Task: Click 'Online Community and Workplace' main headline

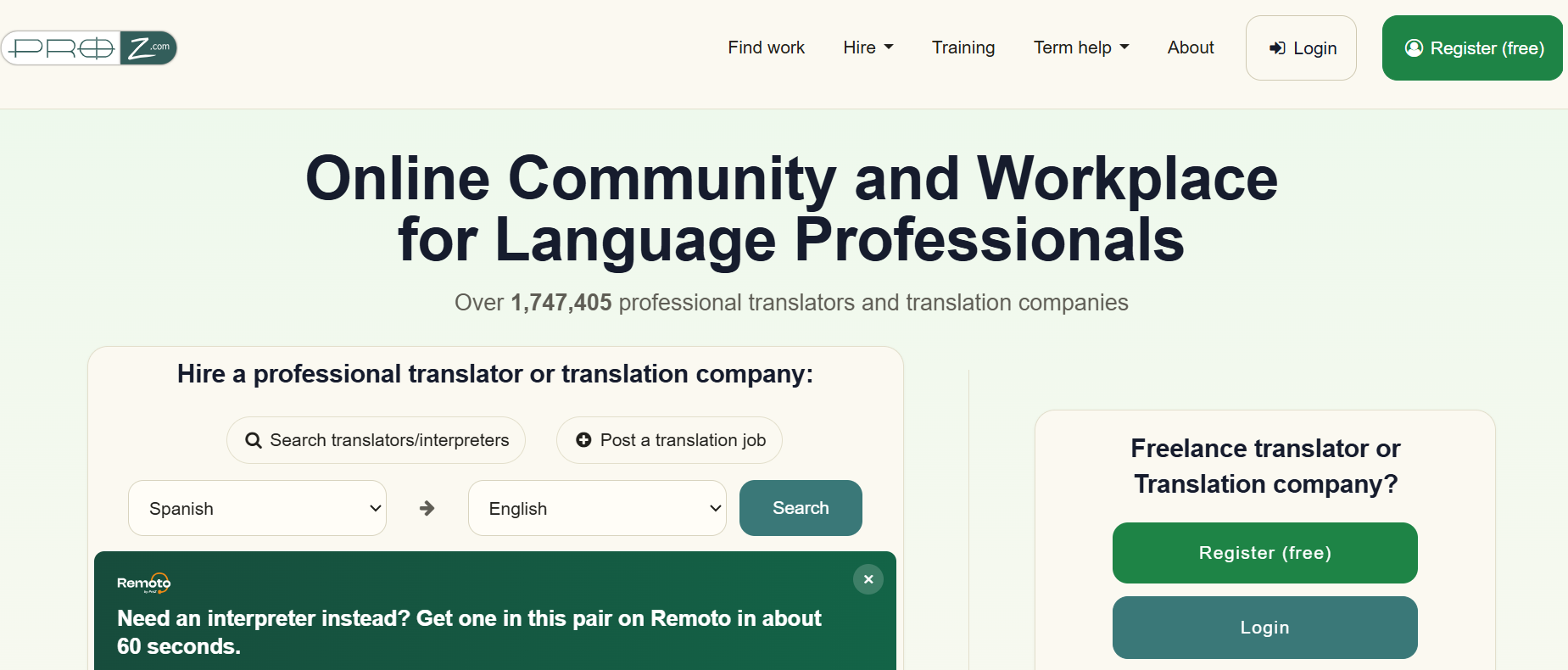Action: (x=791, y=209)
